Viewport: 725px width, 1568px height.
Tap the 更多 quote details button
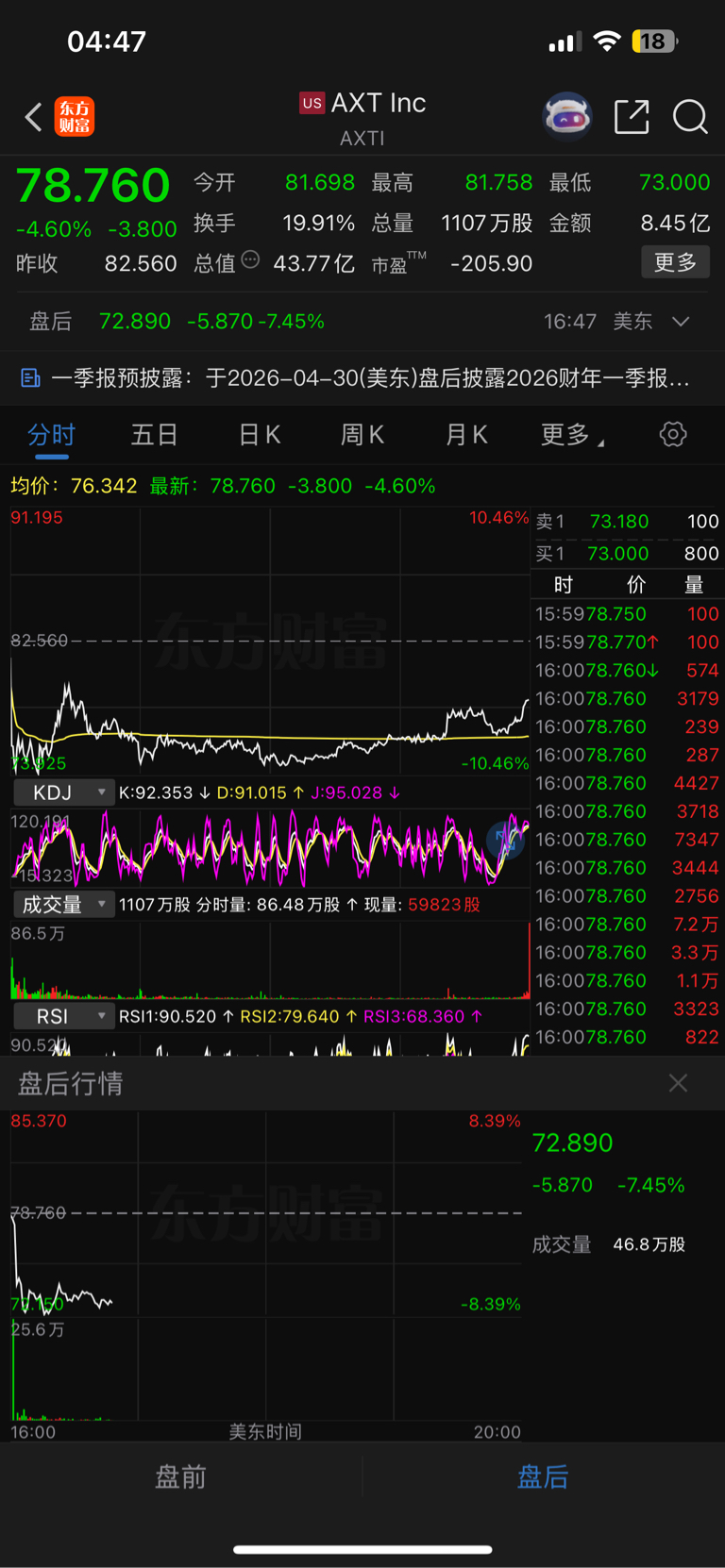click(x=675, y=262)
